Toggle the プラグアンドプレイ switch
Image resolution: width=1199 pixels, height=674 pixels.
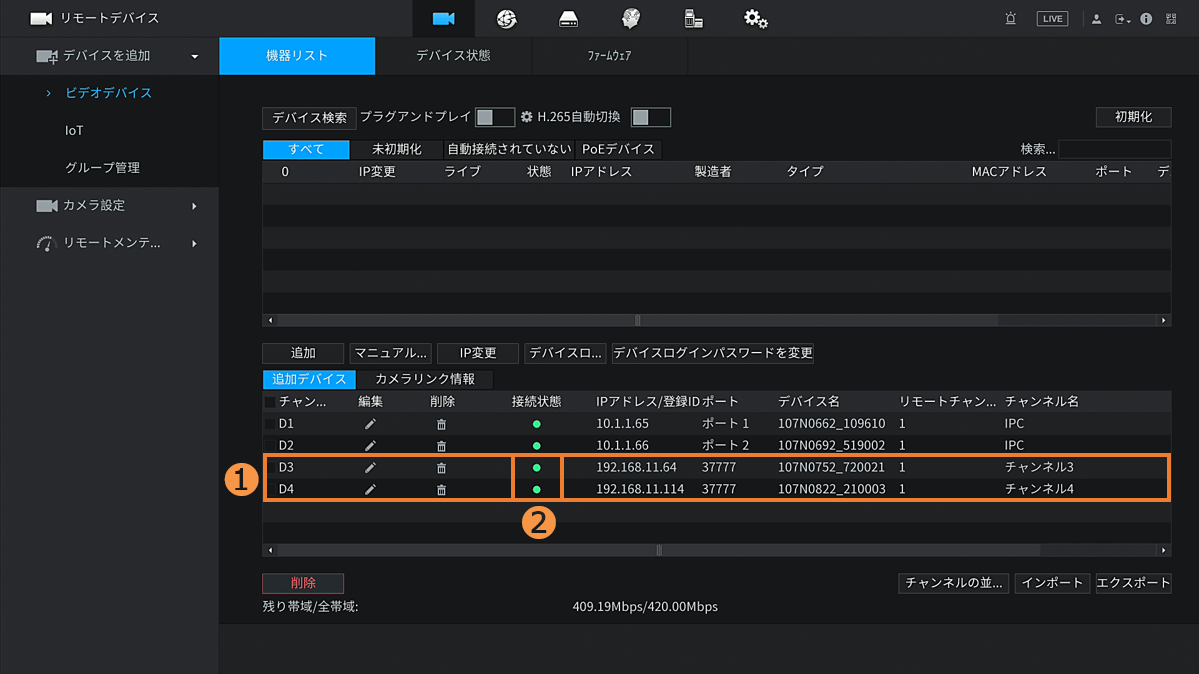pos(494,118)
